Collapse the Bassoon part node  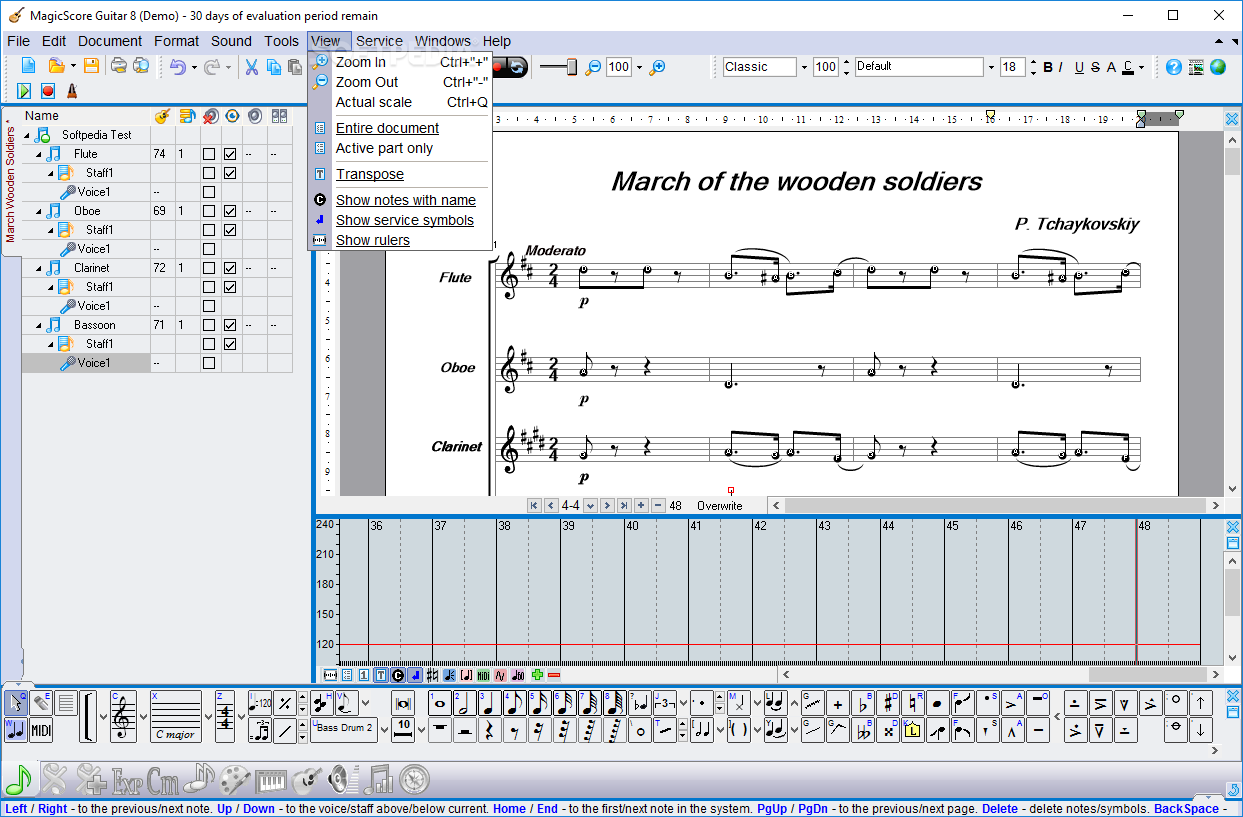[39, 325]
